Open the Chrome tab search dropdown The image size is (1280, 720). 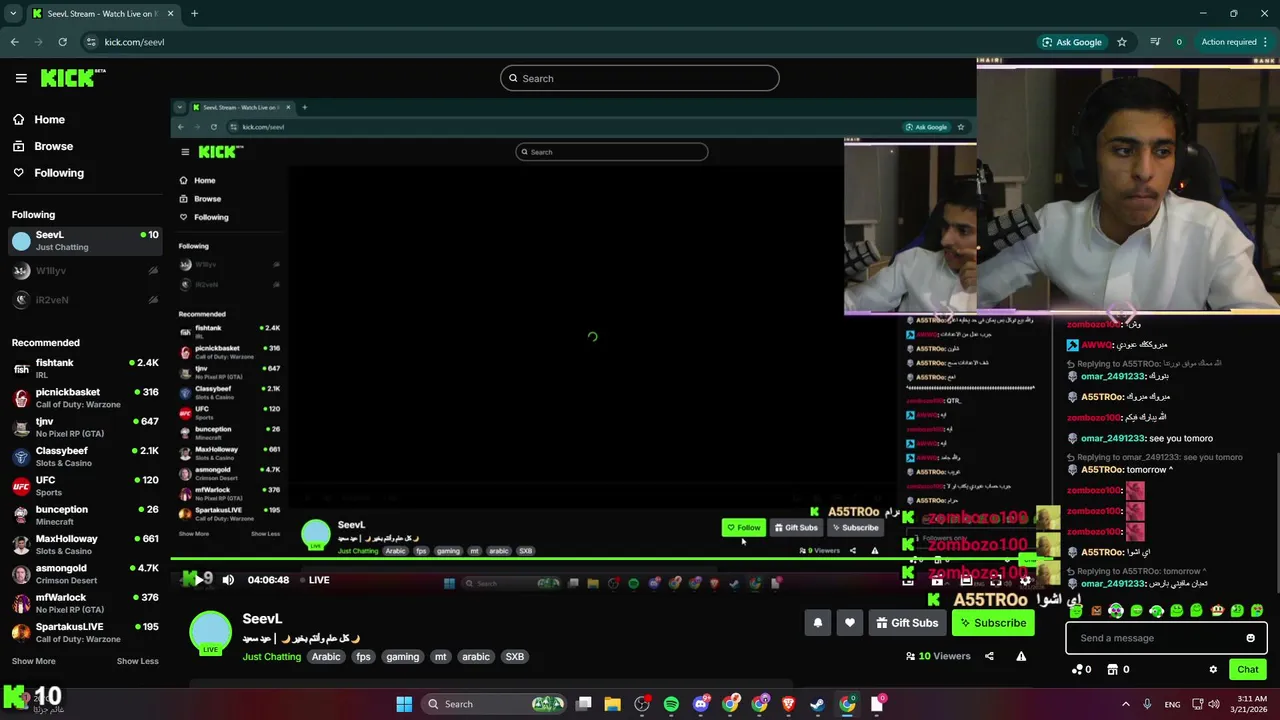coord(12,13)
